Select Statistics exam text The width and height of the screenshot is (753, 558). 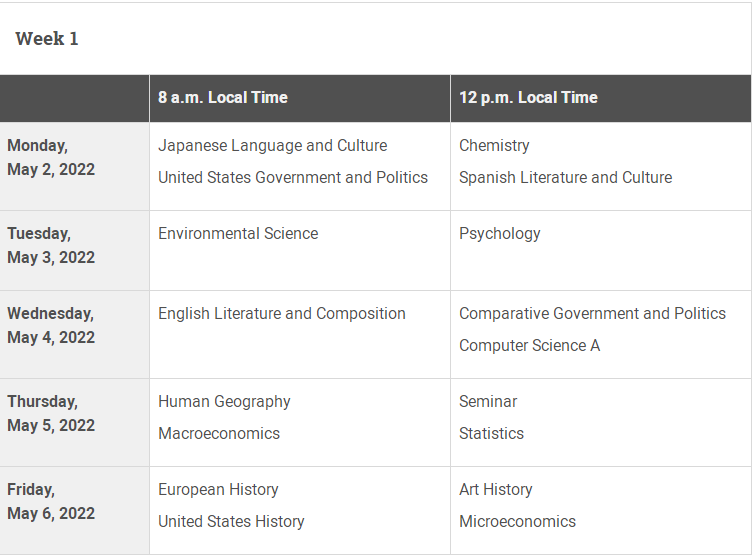(491, 434)
